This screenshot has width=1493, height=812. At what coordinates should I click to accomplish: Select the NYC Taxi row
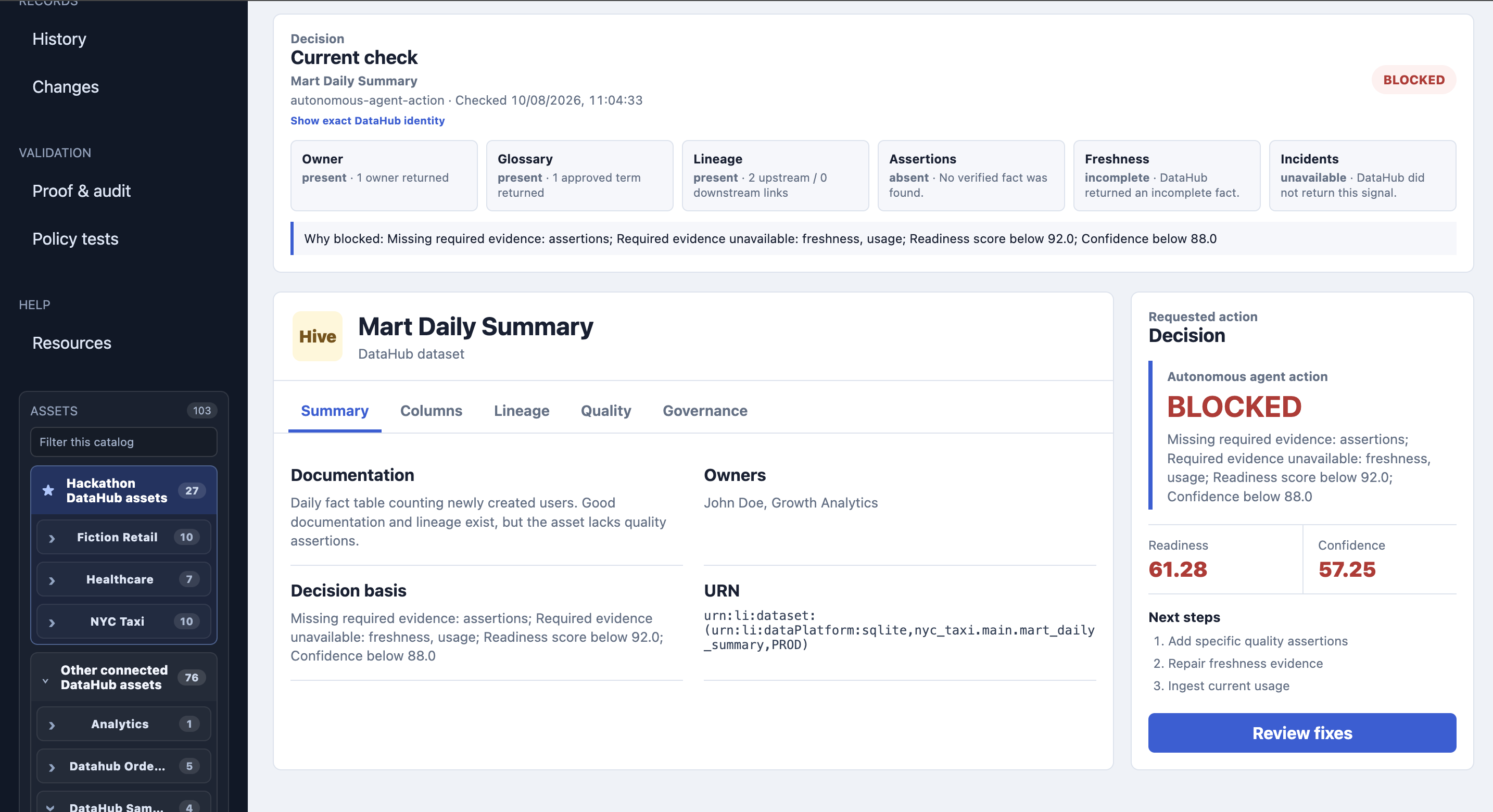pos(123,621)
